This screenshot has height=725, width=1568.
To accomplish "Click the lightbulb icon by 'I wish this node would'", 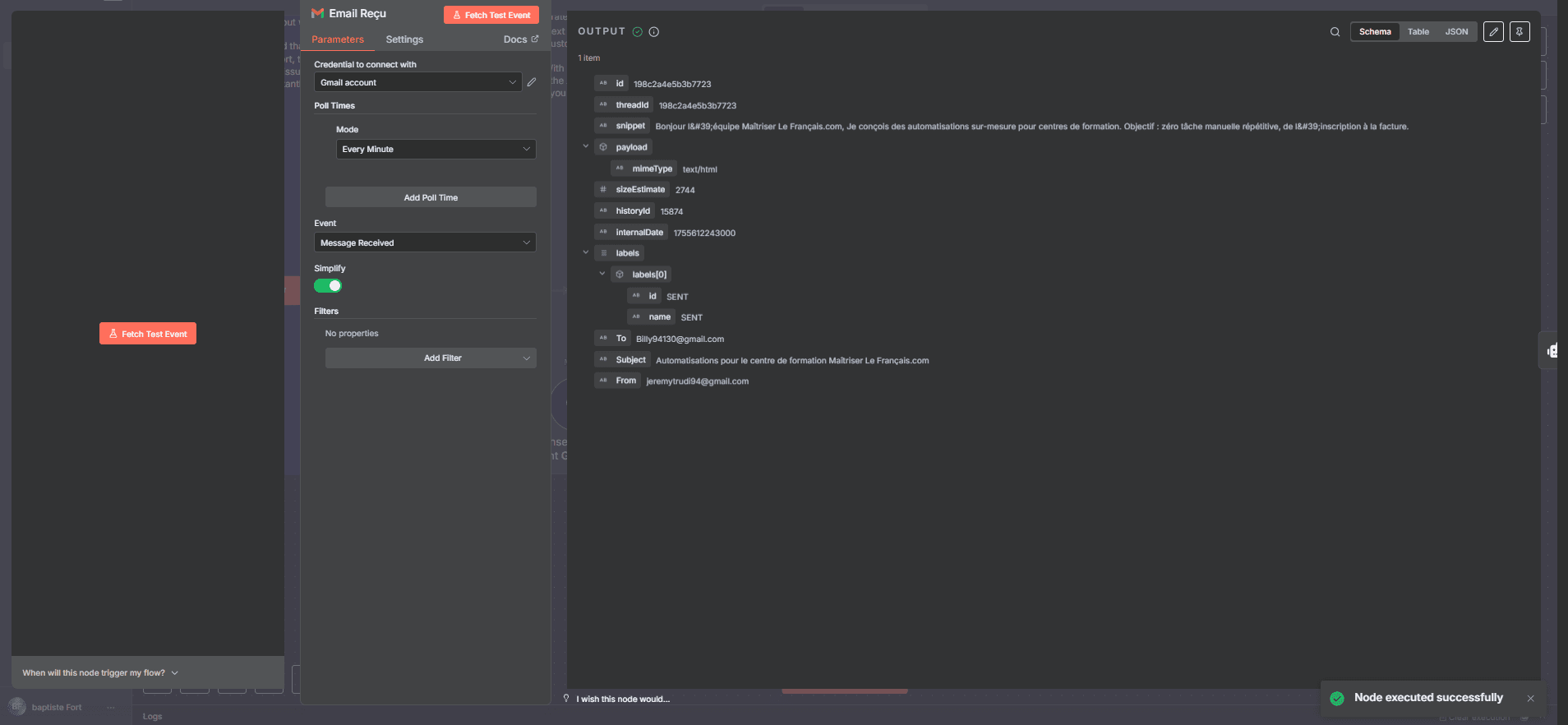I will point(566,699).
